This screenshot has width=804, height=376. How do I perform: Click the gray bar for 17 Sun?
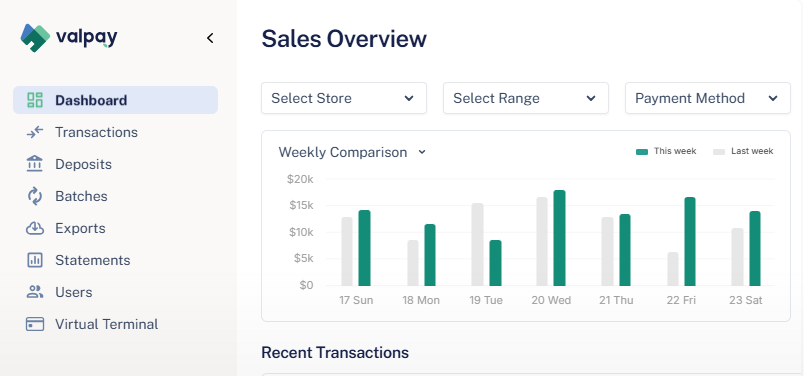(x=347, y=251)
